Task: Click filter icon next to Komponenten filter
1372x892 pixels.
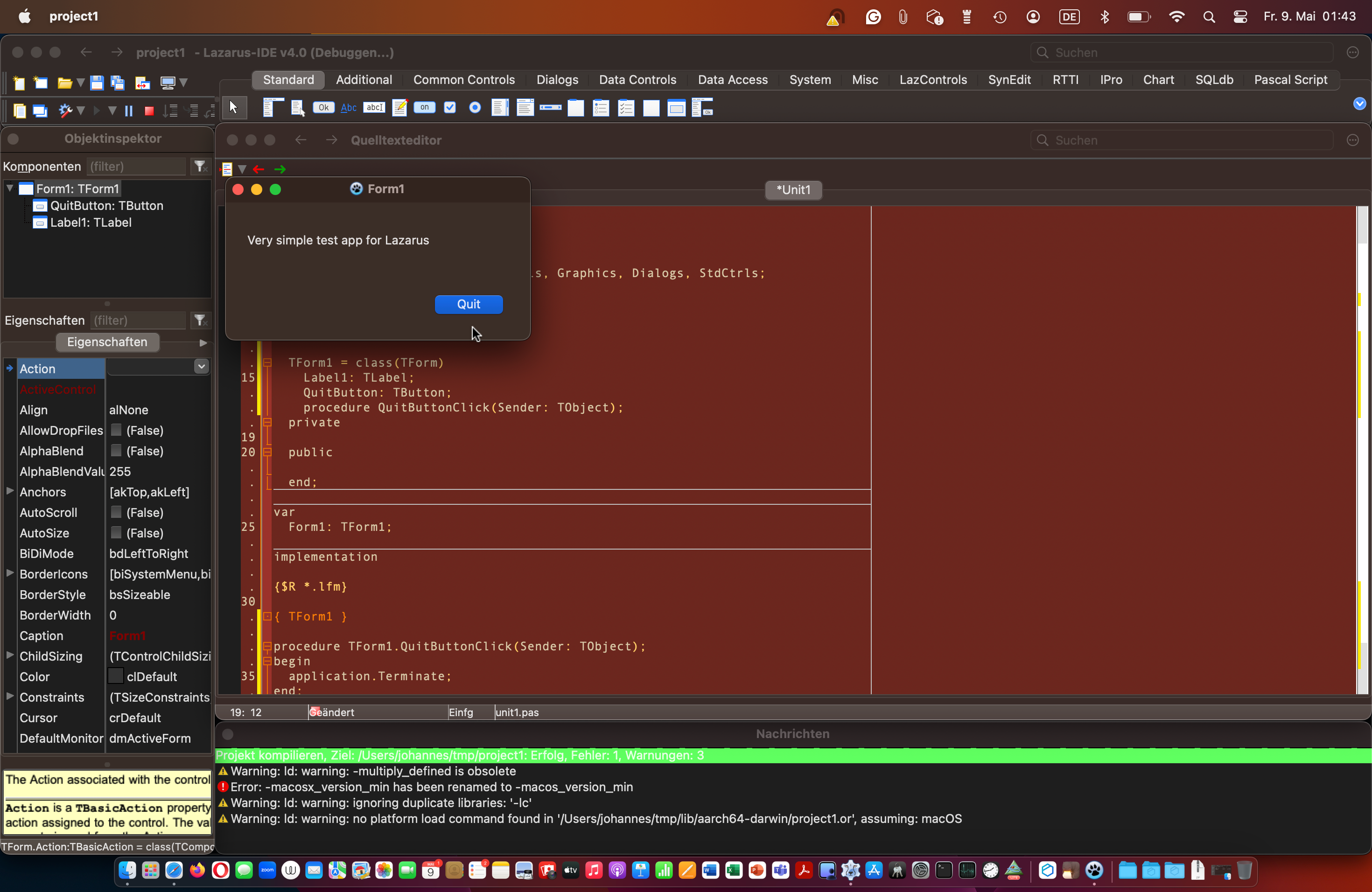Action: click(x=200, y=167)
